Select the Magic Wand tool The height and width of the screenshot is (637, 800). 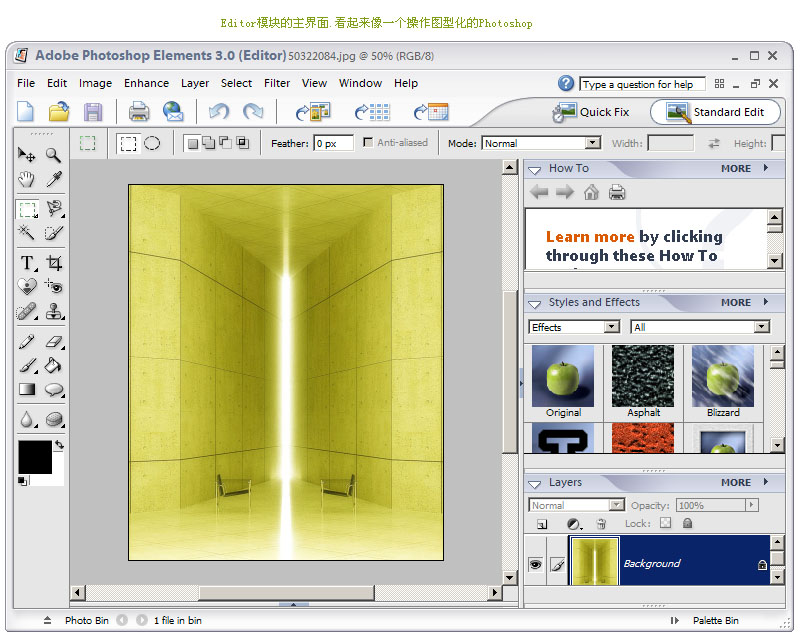pos(27,233)
